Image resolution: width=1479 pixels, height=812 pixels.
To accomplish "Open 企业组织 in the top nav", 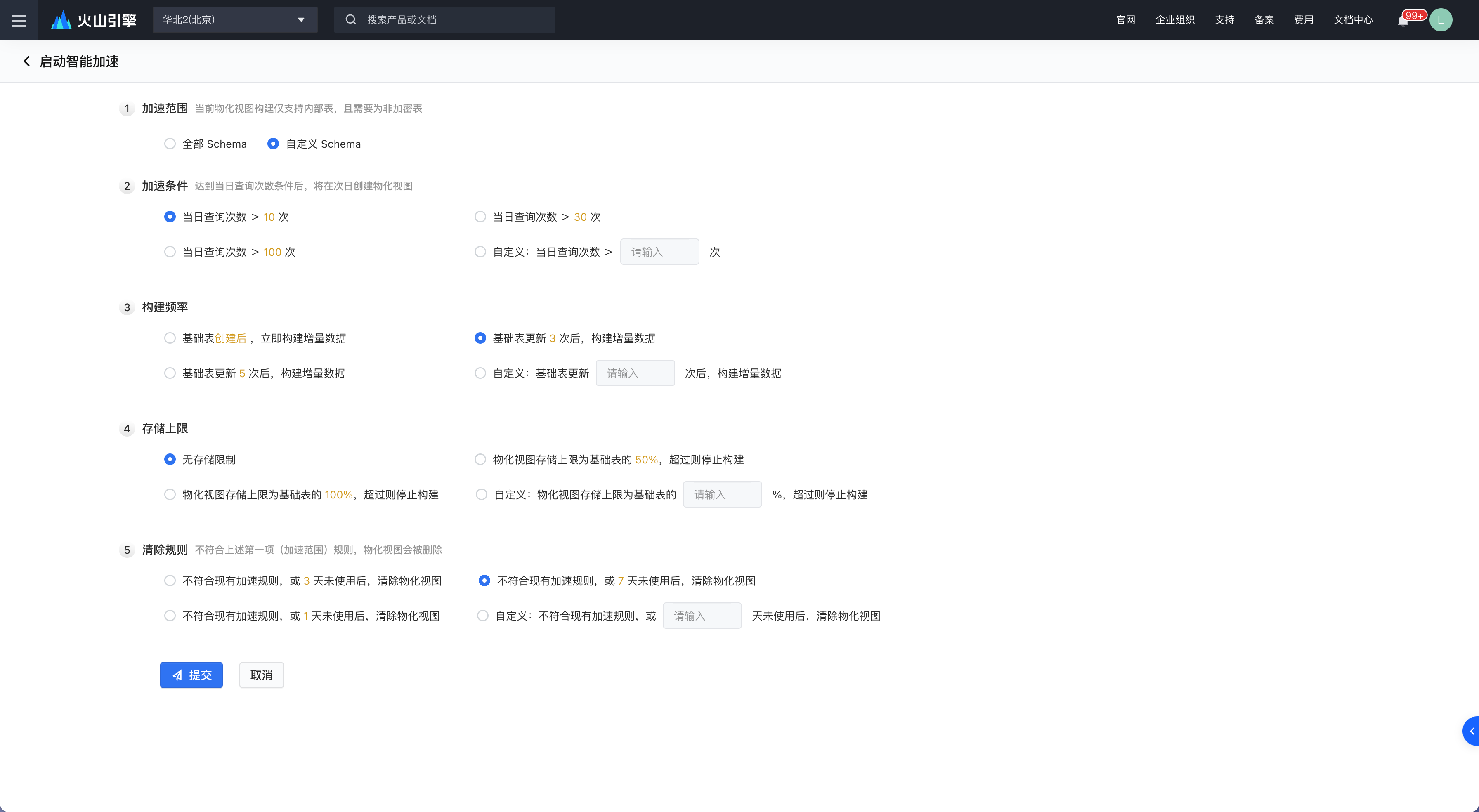I will (x=1175, y=20).
